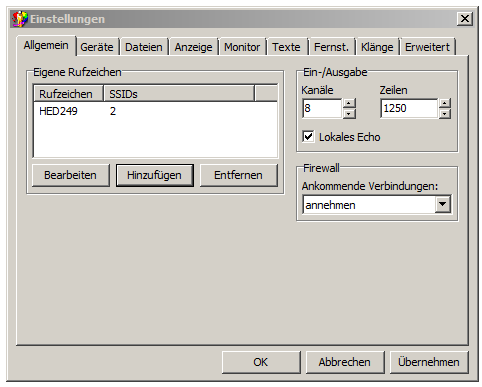Click the application icon in the title bar
The height and width of the screenshot is (387, 482).
coord(20,19)
